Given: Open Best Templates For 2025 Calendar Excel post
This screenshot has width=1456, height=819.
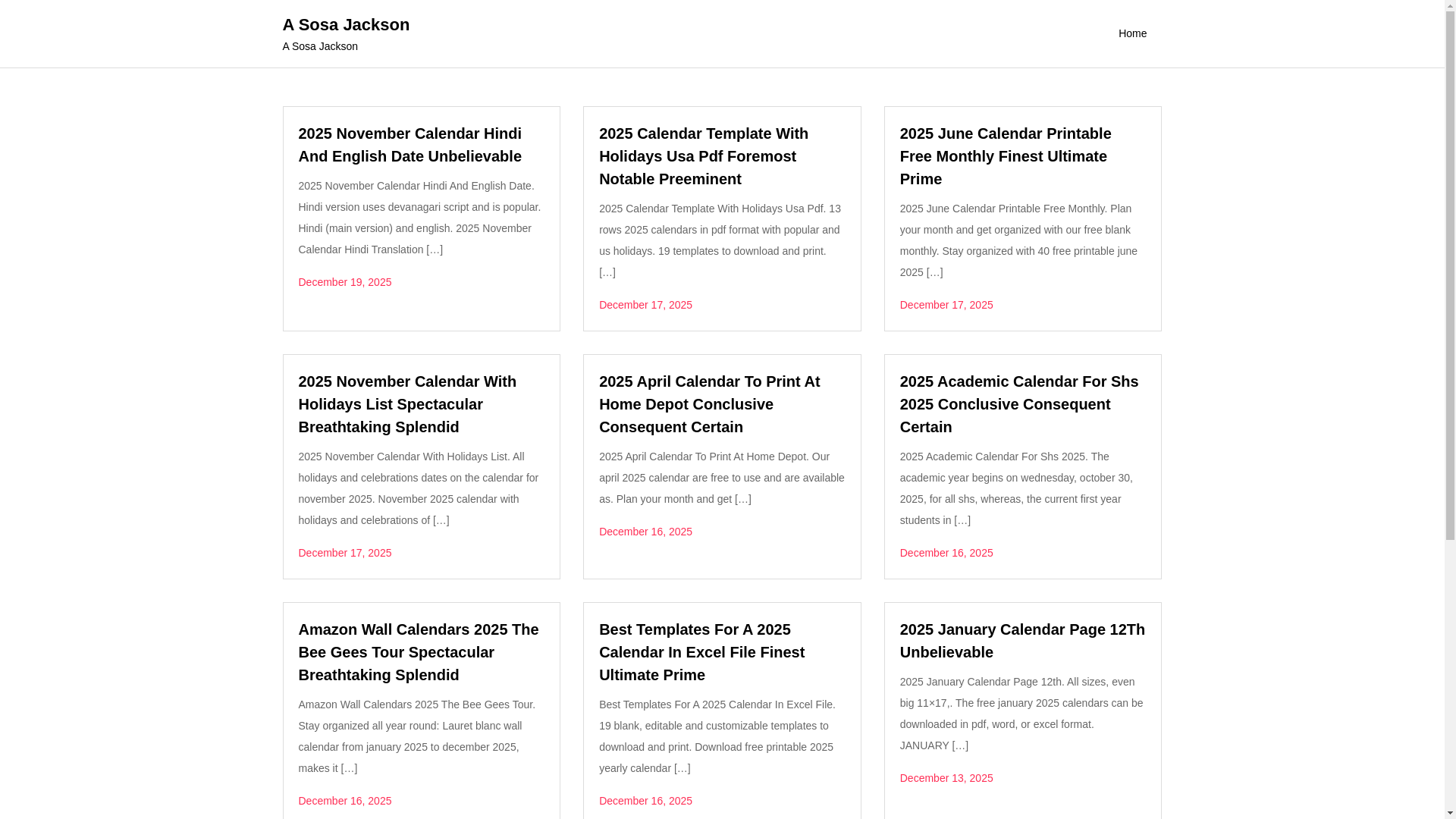Looking at the screenshot, I should (x=701, y=652).
